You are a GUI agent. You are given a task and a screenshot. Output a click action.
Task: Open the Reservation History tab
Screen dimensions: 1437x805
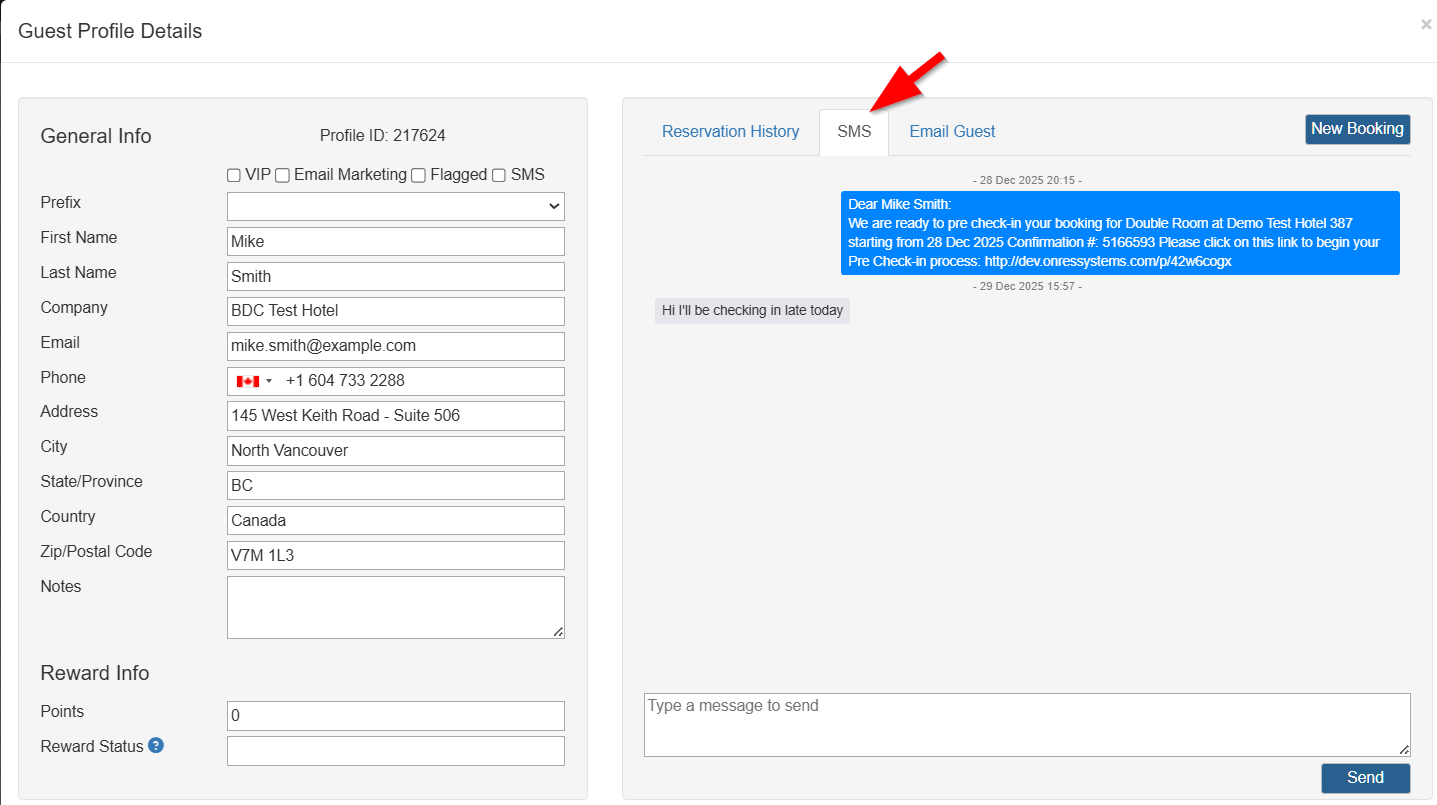coord(730,132)
